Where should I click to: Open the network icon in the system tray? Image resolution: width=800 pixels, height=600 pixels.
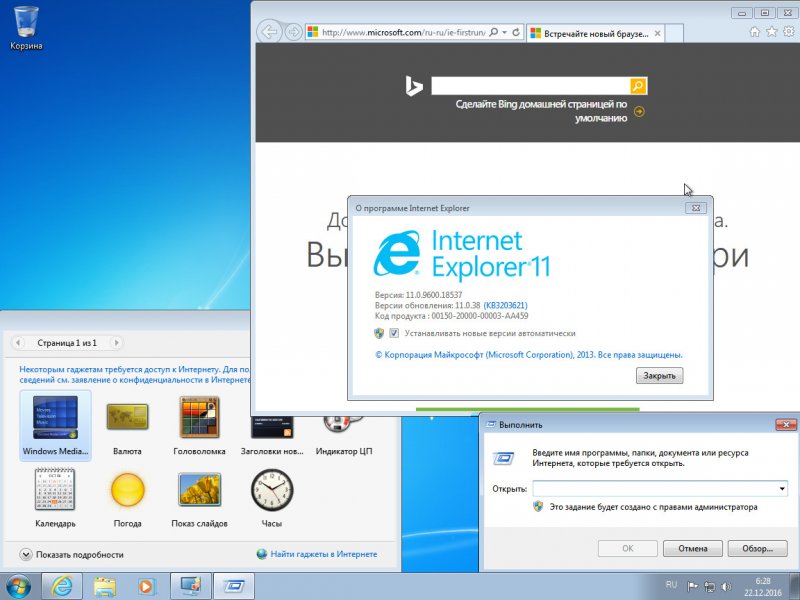point(709,587)
